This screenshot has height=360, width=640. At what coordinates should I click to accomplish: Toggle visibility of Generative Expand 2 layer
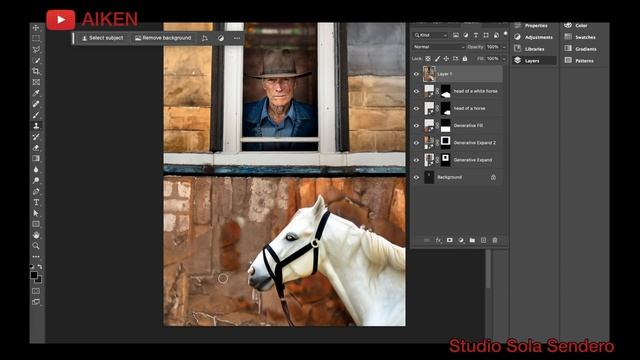pos(416,143)
